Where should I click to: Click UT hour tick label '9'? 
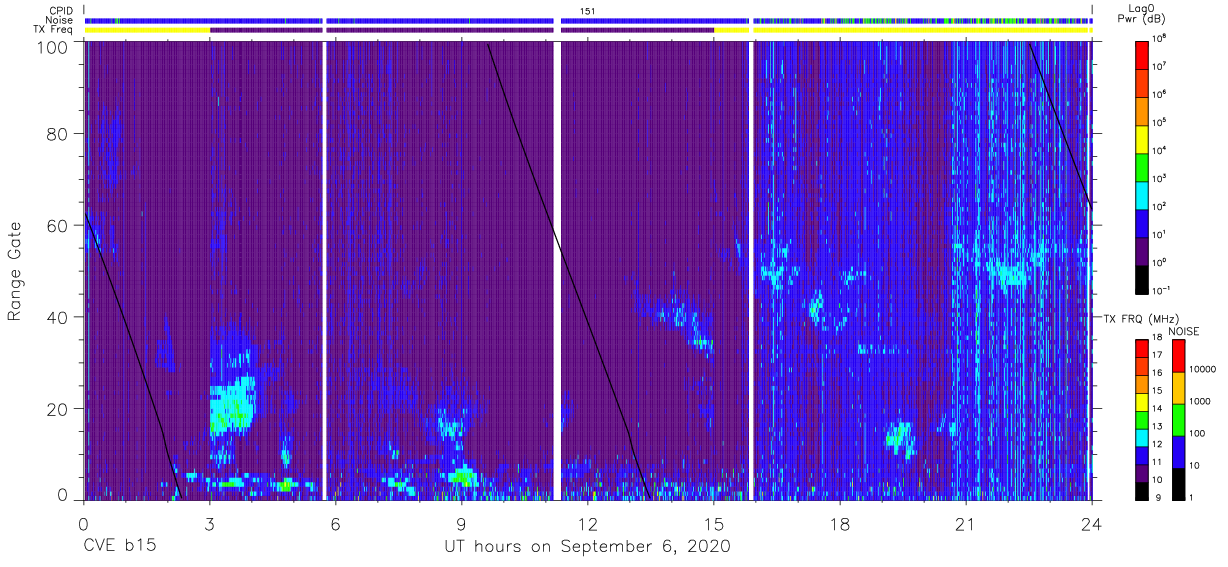point(461,523)
